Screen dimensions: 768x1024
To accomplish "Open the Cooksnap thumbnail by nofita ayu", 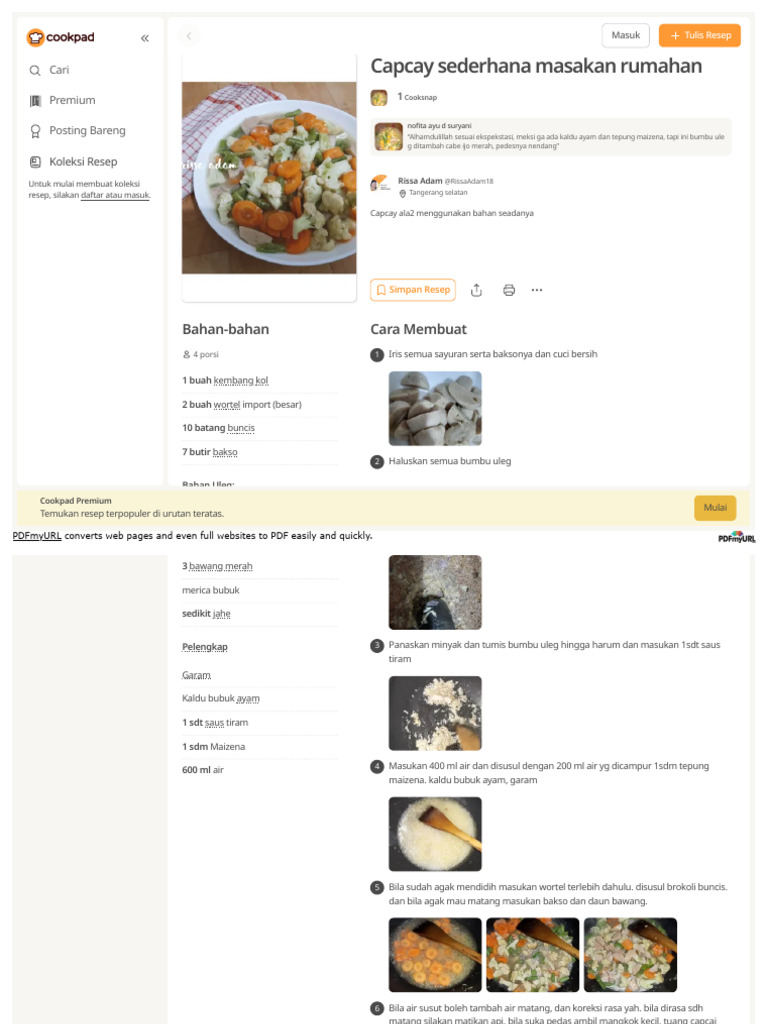I will click(x=389, y=136).
